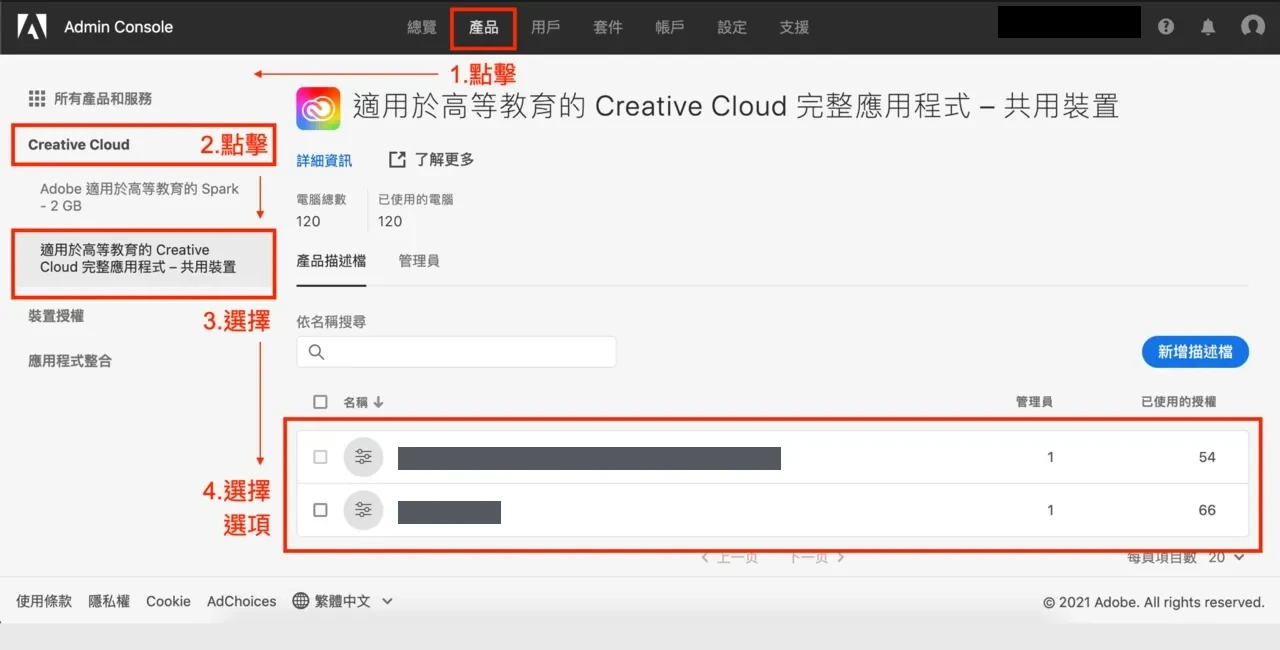Click the external link icon beside 了解更多

tap(397, 160)
